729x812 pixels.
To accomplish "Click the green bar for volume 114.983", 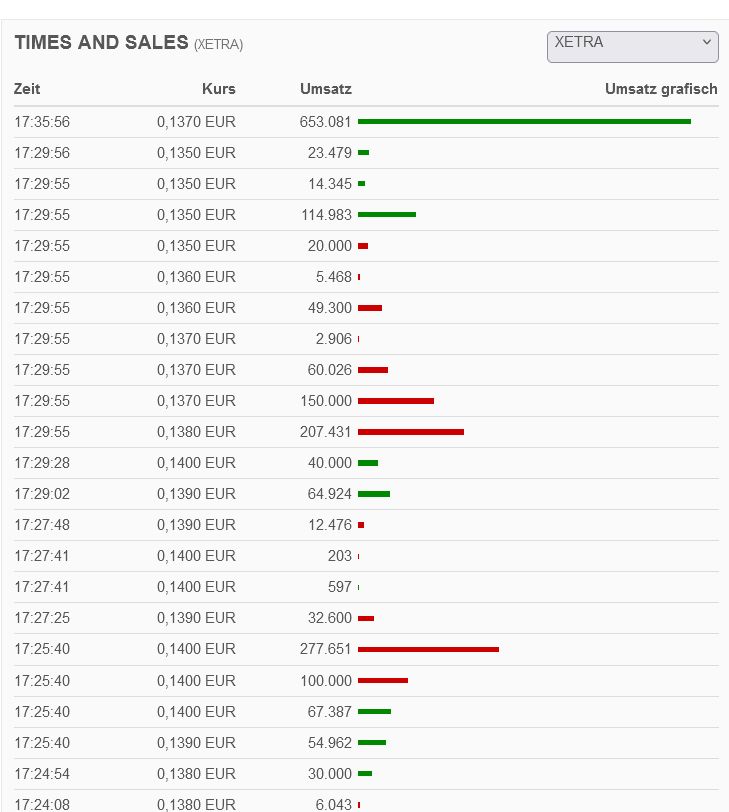I will pos(387,215).
